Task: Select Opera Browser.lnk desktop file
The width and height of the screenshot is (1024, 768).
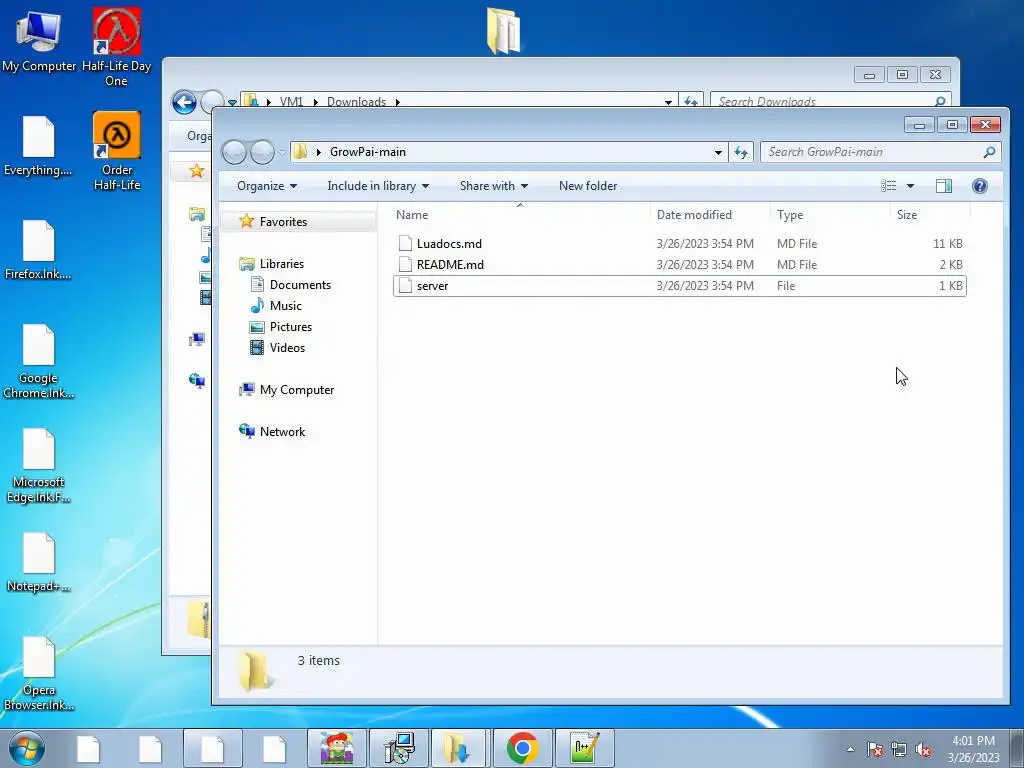Action: click(38, 673)
